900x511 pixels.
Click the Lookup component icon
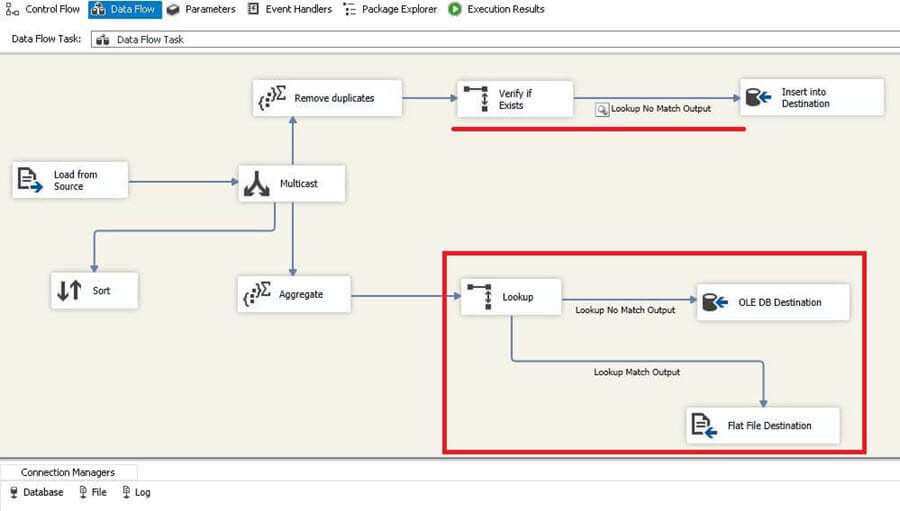click(x=480, y=297)
